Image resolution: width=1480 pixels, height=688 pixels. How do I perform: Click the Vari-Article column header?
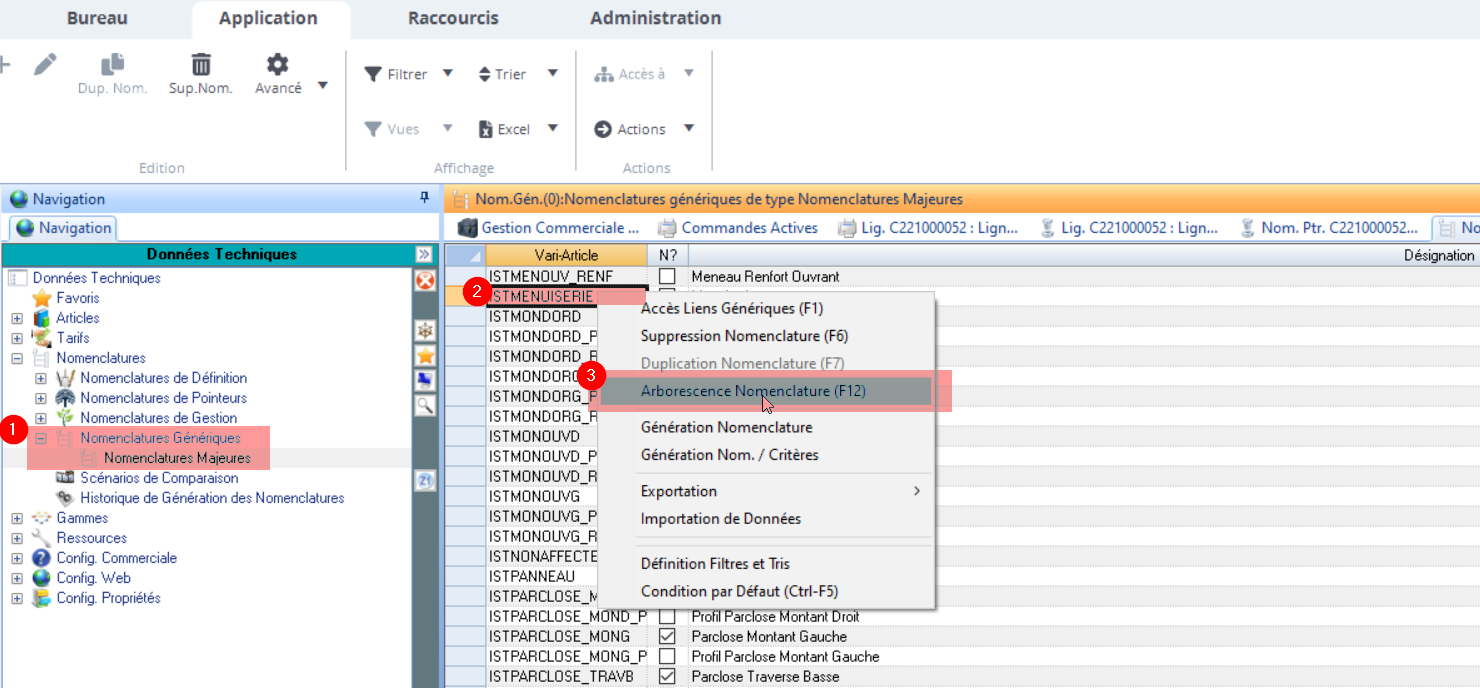566,255
